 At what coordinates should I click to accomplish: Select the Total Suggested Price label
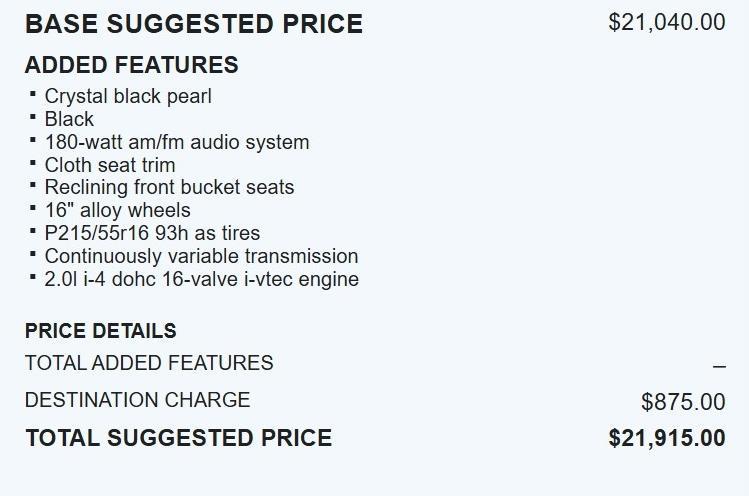point(178,438)
